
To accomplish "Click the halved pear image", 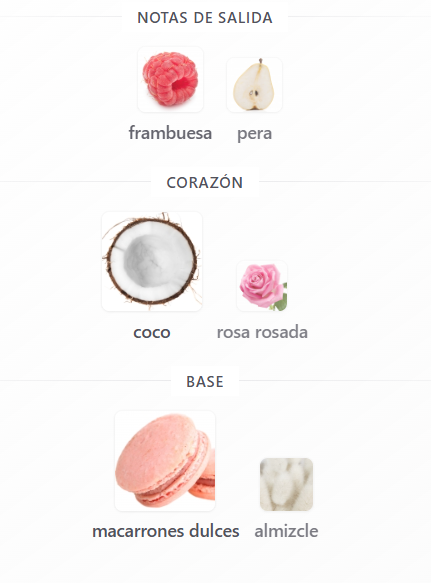I will click(x=254, y=85).
